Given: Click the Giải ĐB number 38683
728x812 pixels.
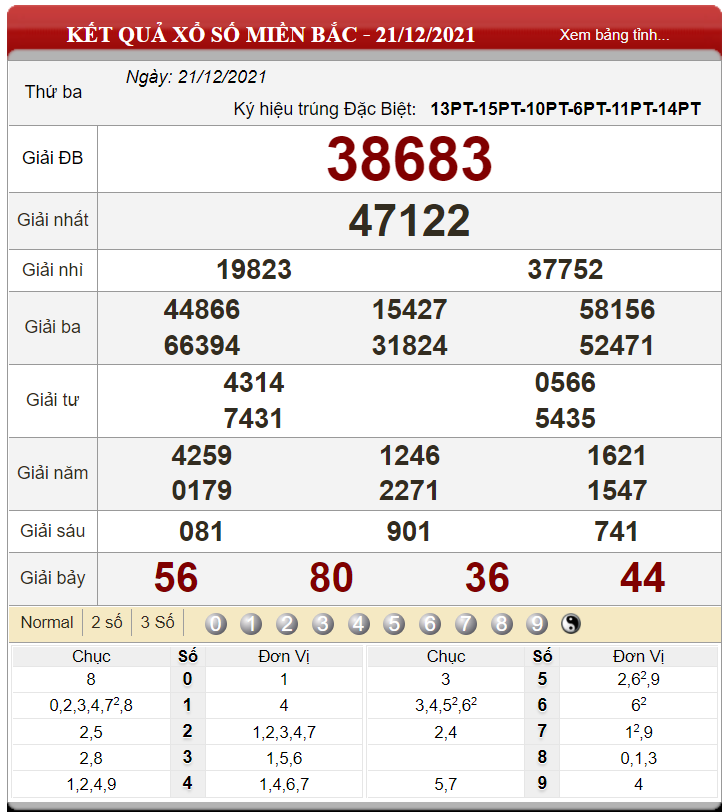Looking at the screenshot, I should [409, 159].
